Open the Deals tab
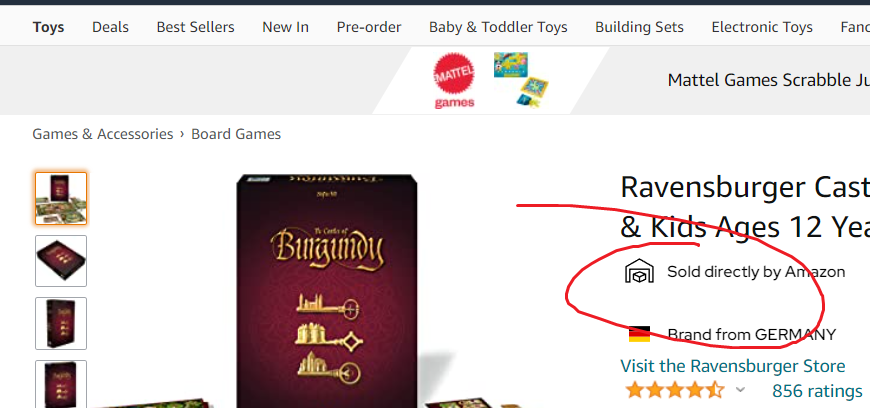 tap(110, 27)
